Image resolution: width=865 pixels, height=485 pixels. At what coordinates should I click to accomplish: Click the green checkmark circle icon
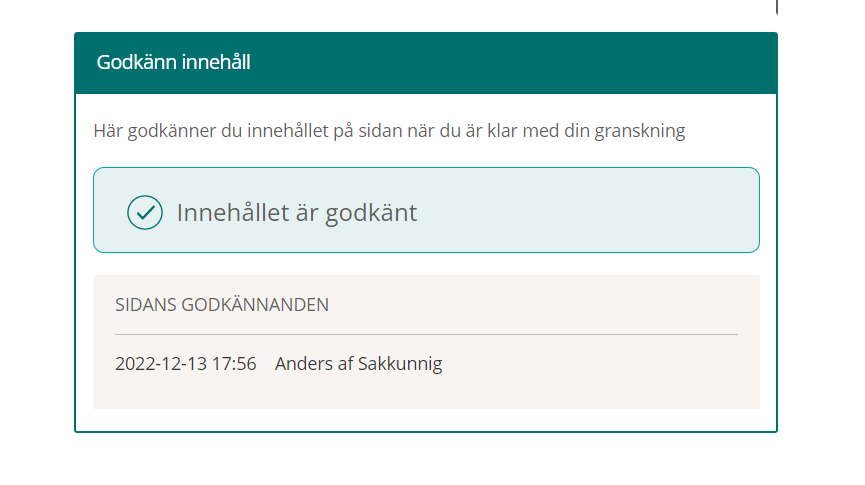[x=145, y=212]
